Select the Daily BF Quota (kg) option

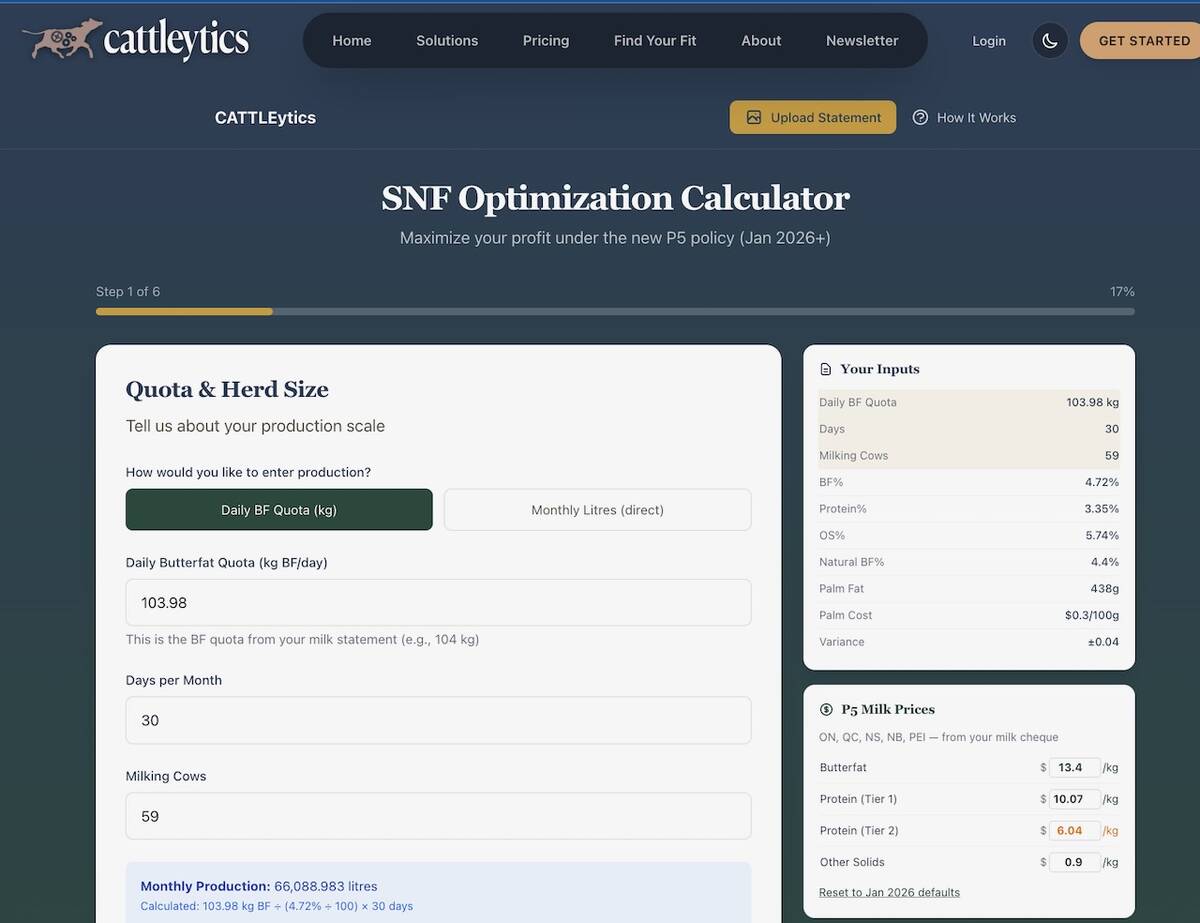pyautogui.click(x=278, y=509)
